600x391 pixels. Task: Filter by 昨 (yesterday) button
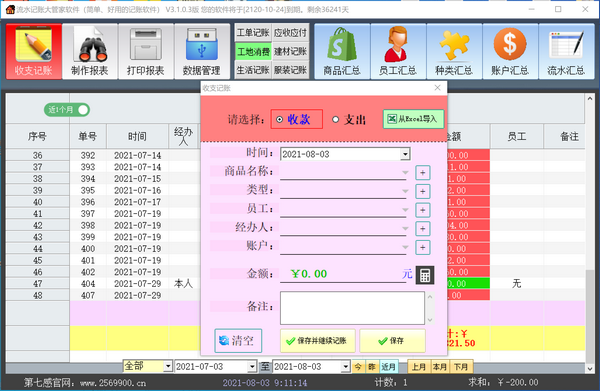coord(372,367)
